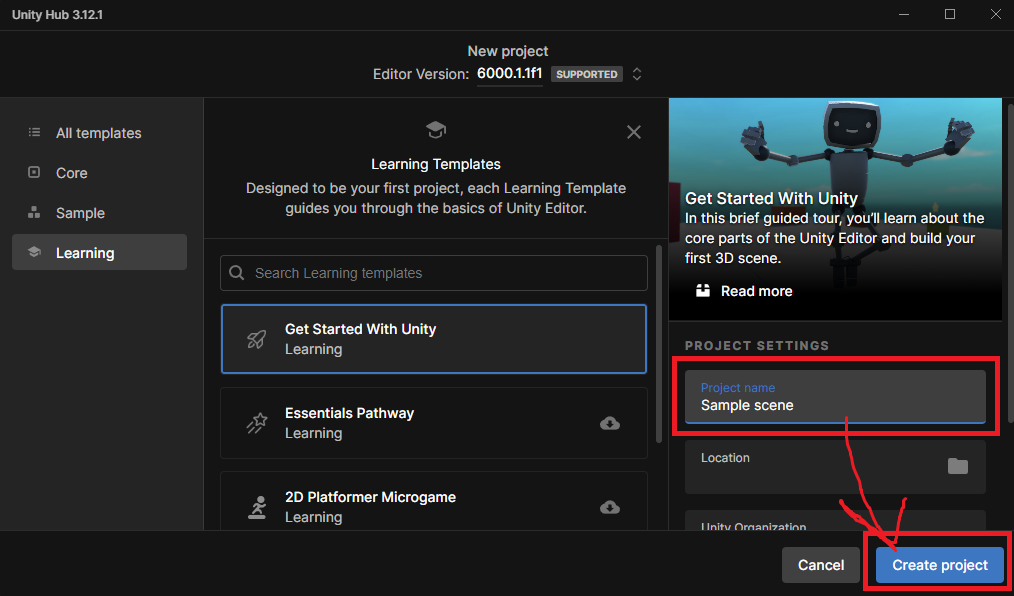The width and height of the screenshot is (1014, 596).
Task: Select the Learning category in sidebar
Action: pyautogui.click(x=99, y=252)
